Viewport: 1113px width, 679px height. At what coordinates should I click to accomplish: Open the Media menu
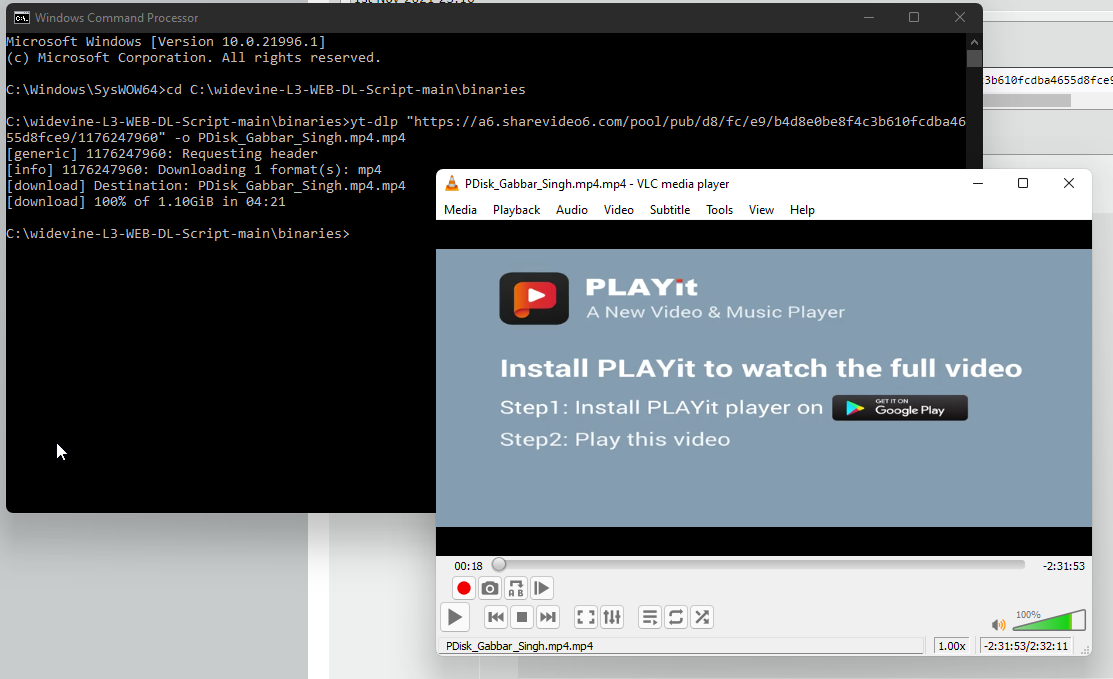(460, 210)
